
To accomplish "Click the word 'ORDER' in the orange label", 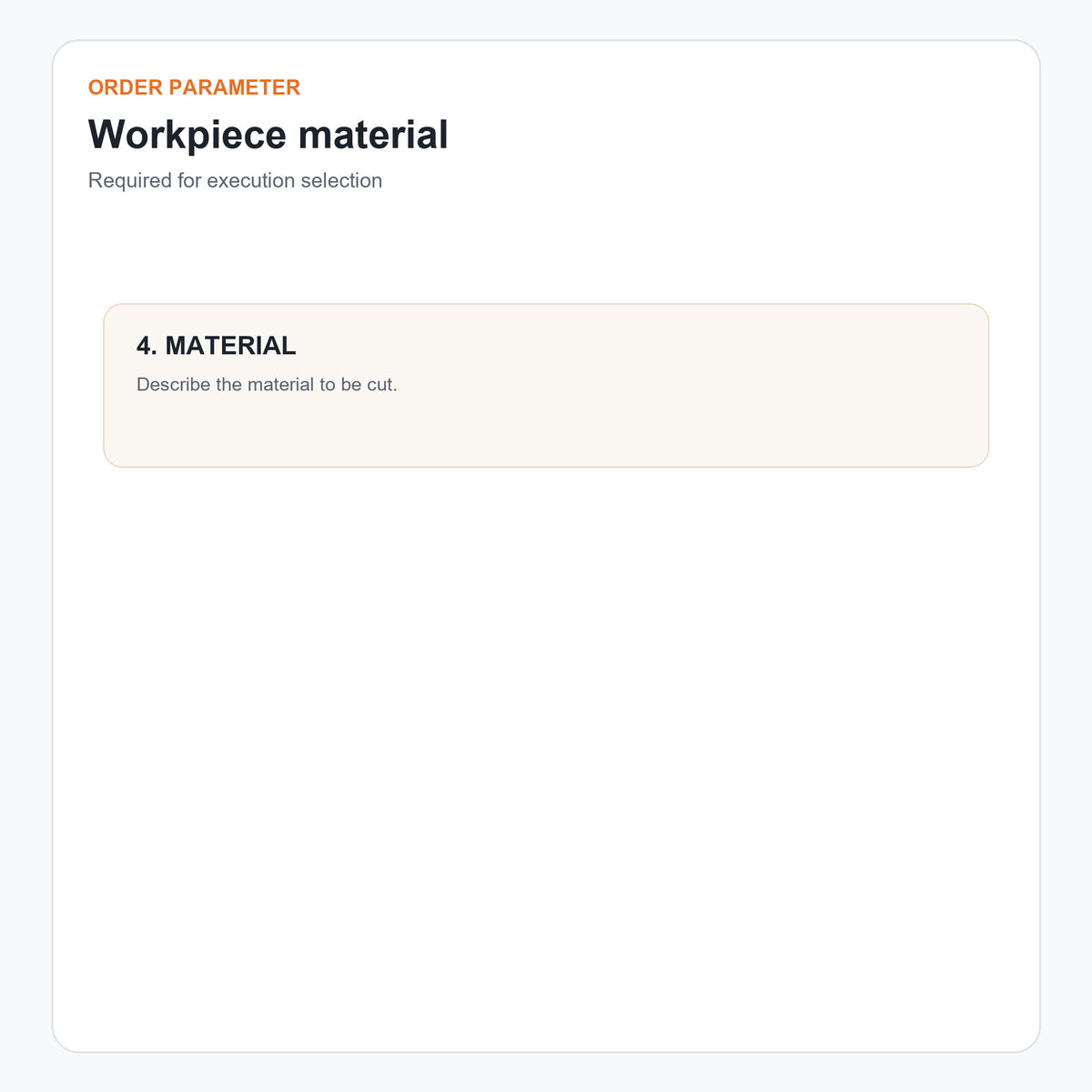I will point(126,87).
